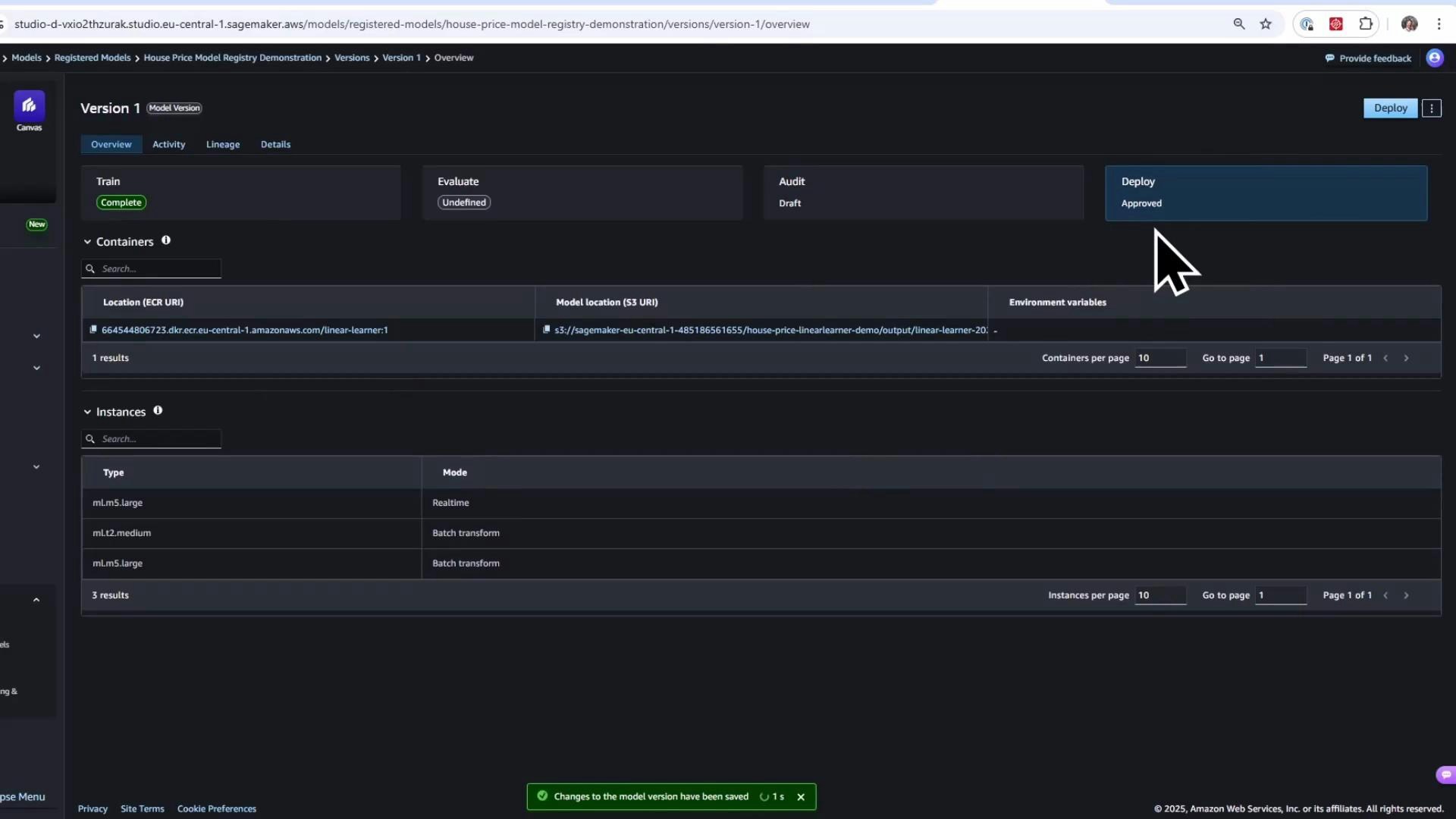The image size is (1456, 819).
Task: Copy the ECR URI with the copy icon
Action: tap(93, 329)
